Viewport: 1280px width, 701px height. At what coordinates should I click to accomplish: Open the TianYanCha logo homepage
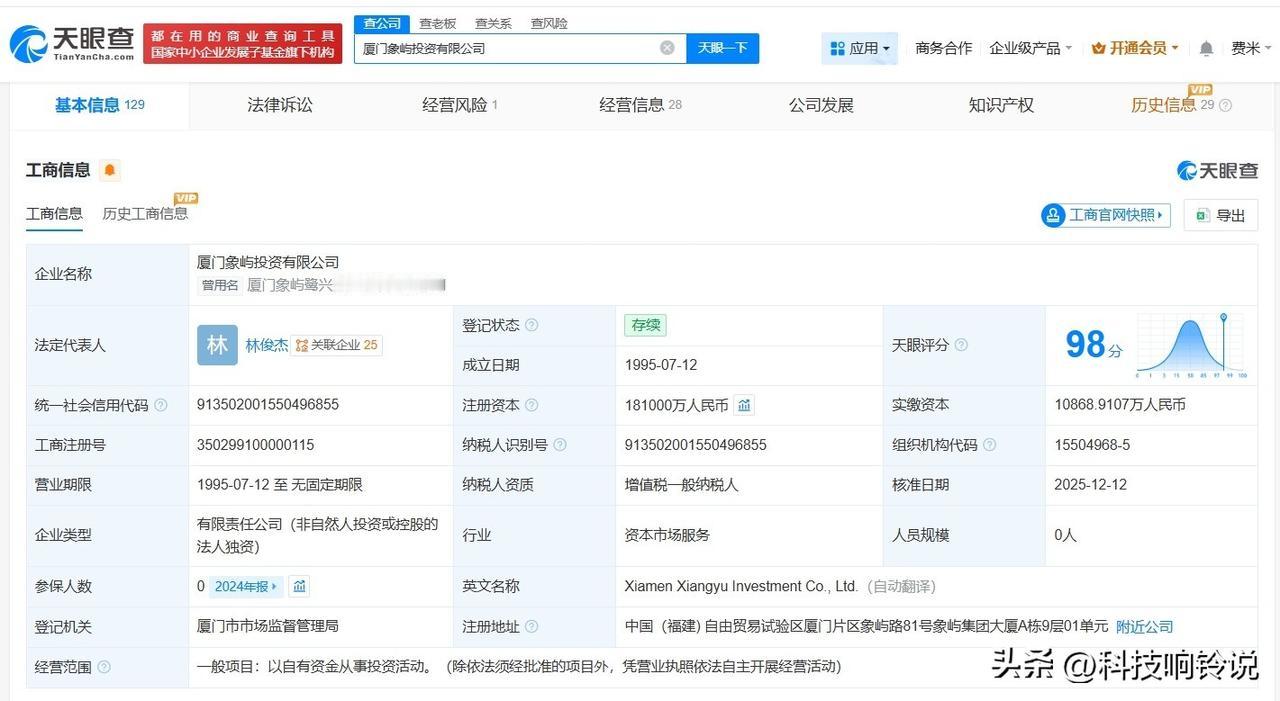pyautogui.click(x=72, y=43)
